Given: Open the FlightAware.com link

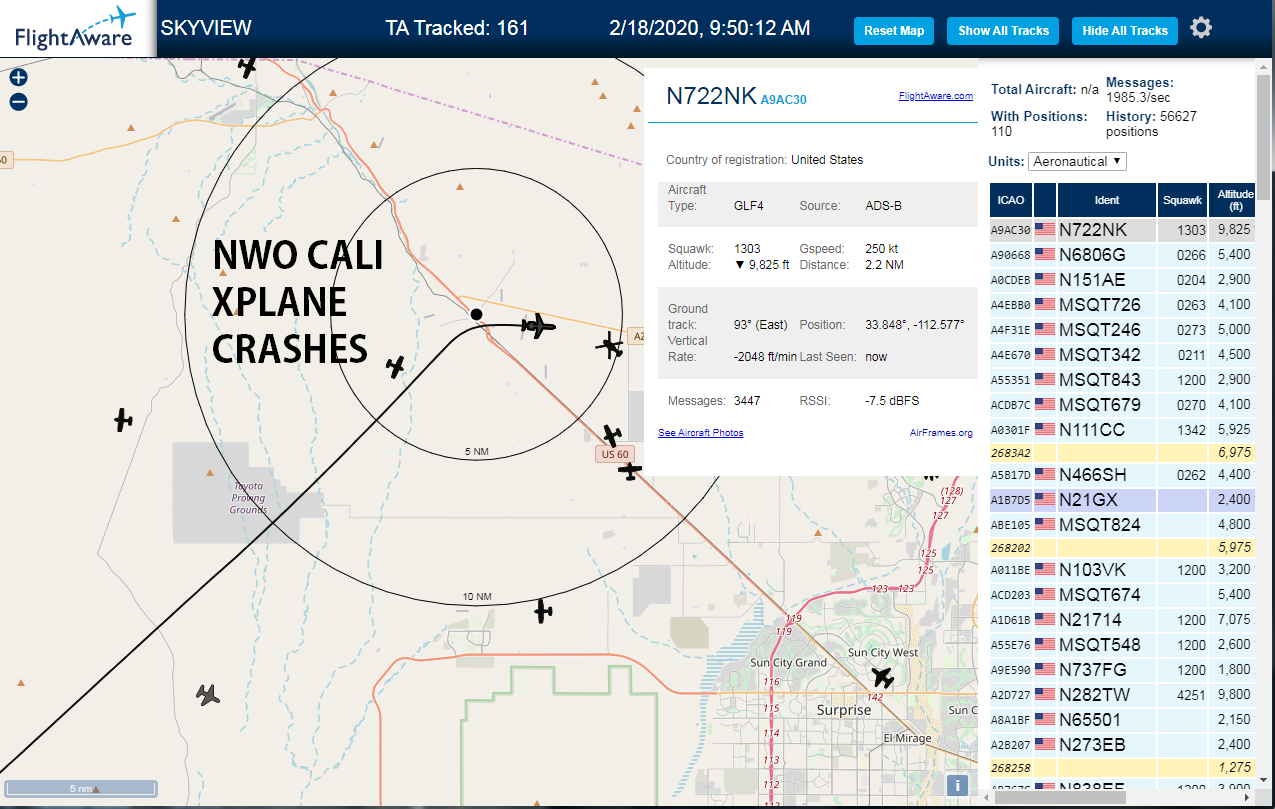Looking at the screenshot, I should coord(935,96).
